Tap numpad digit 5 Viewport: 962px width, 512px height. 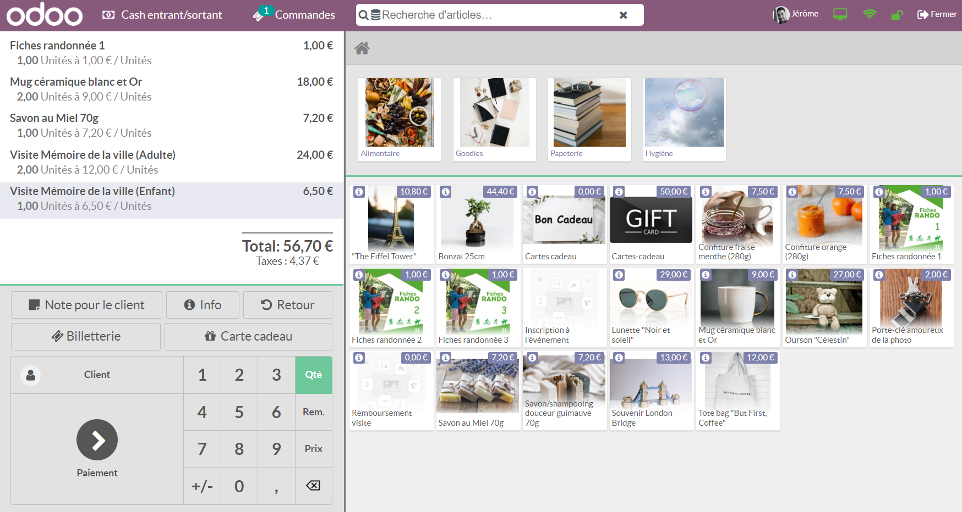pyautogui.click(x=239, y=412)
